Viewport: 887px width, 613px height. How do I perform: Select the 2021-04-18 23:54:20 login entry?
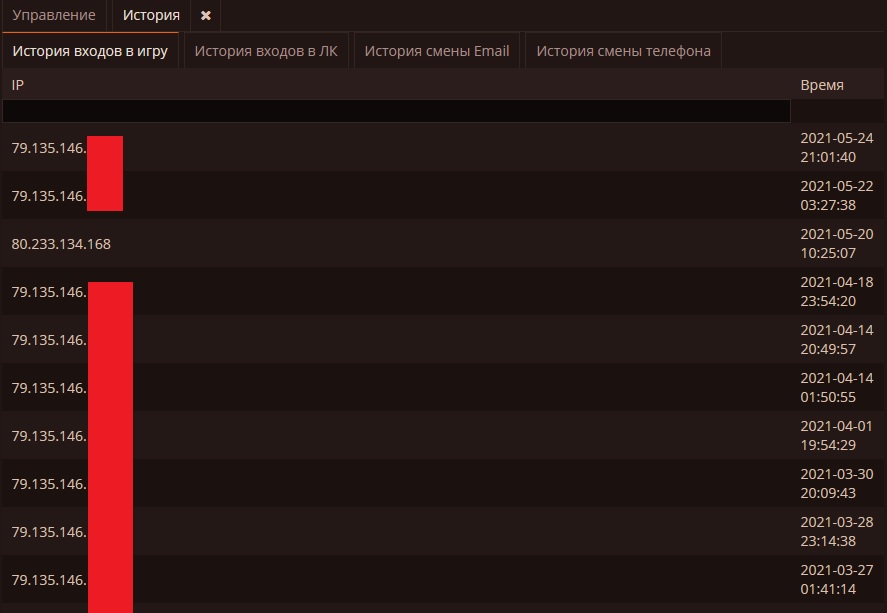point(837,291)
